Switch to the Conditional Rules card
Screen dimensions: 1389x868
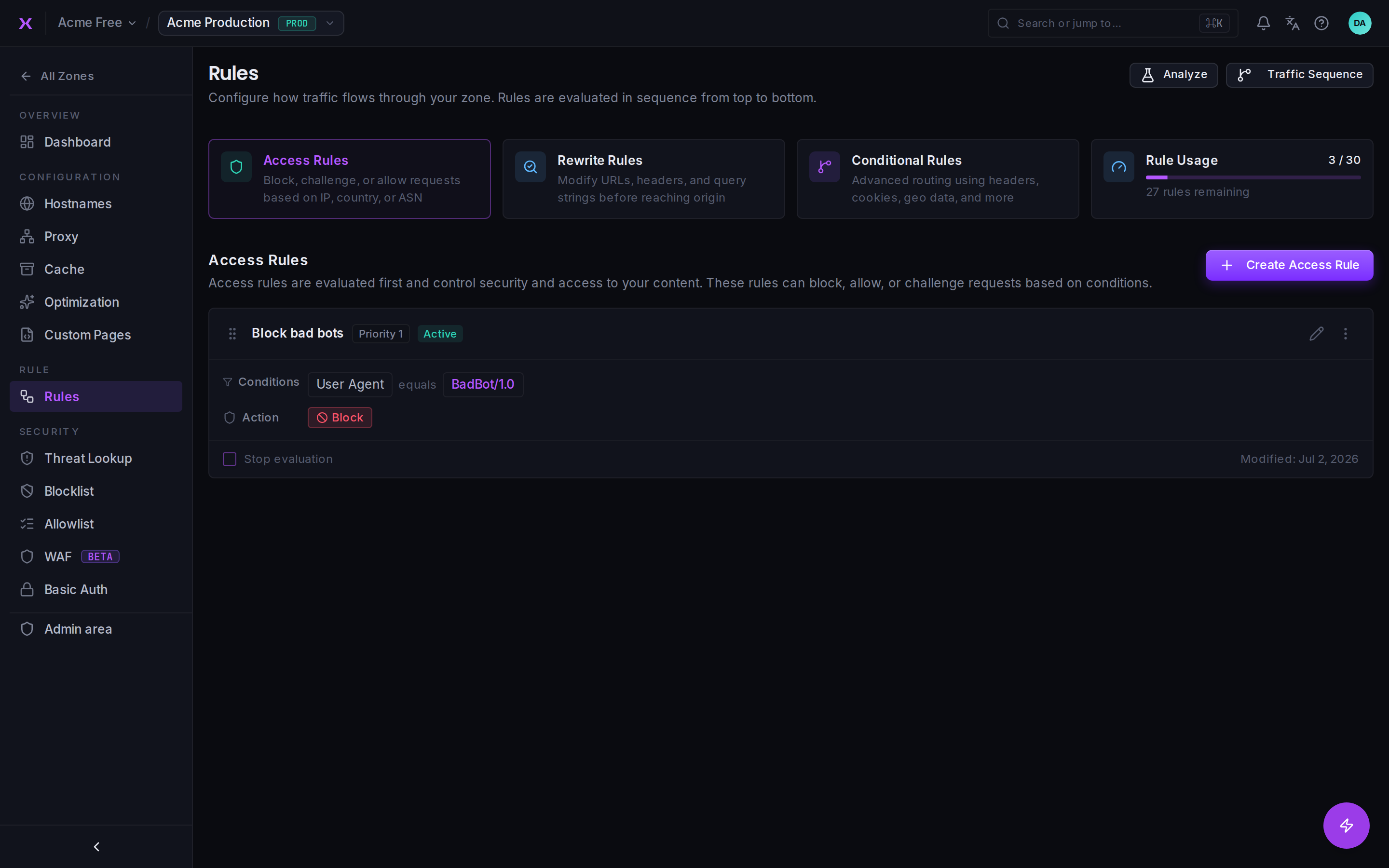pyautogui.click(x=937, y=178)
